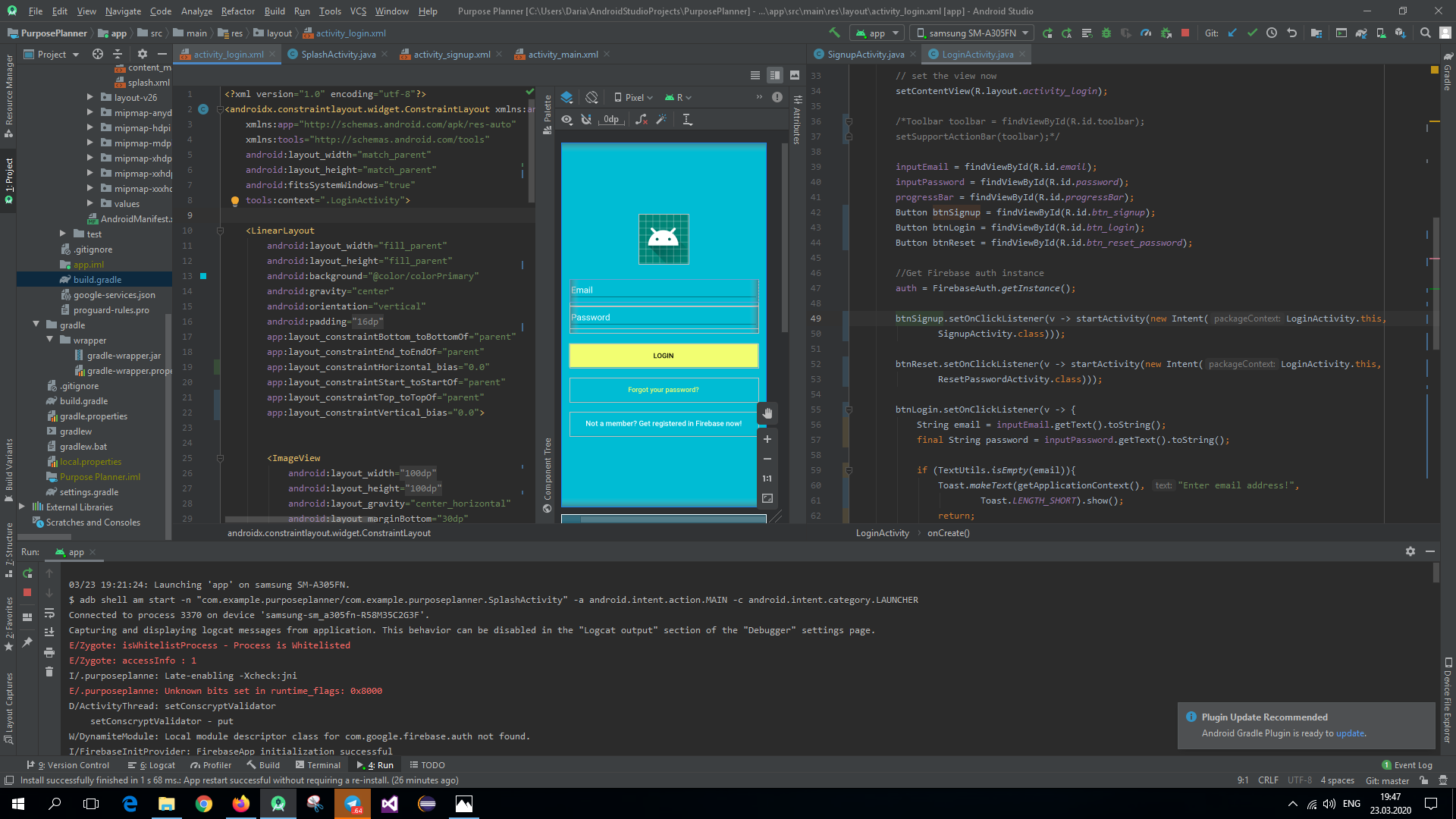
Task: Open the Logcat tool window tab
Action: [151, 765]
